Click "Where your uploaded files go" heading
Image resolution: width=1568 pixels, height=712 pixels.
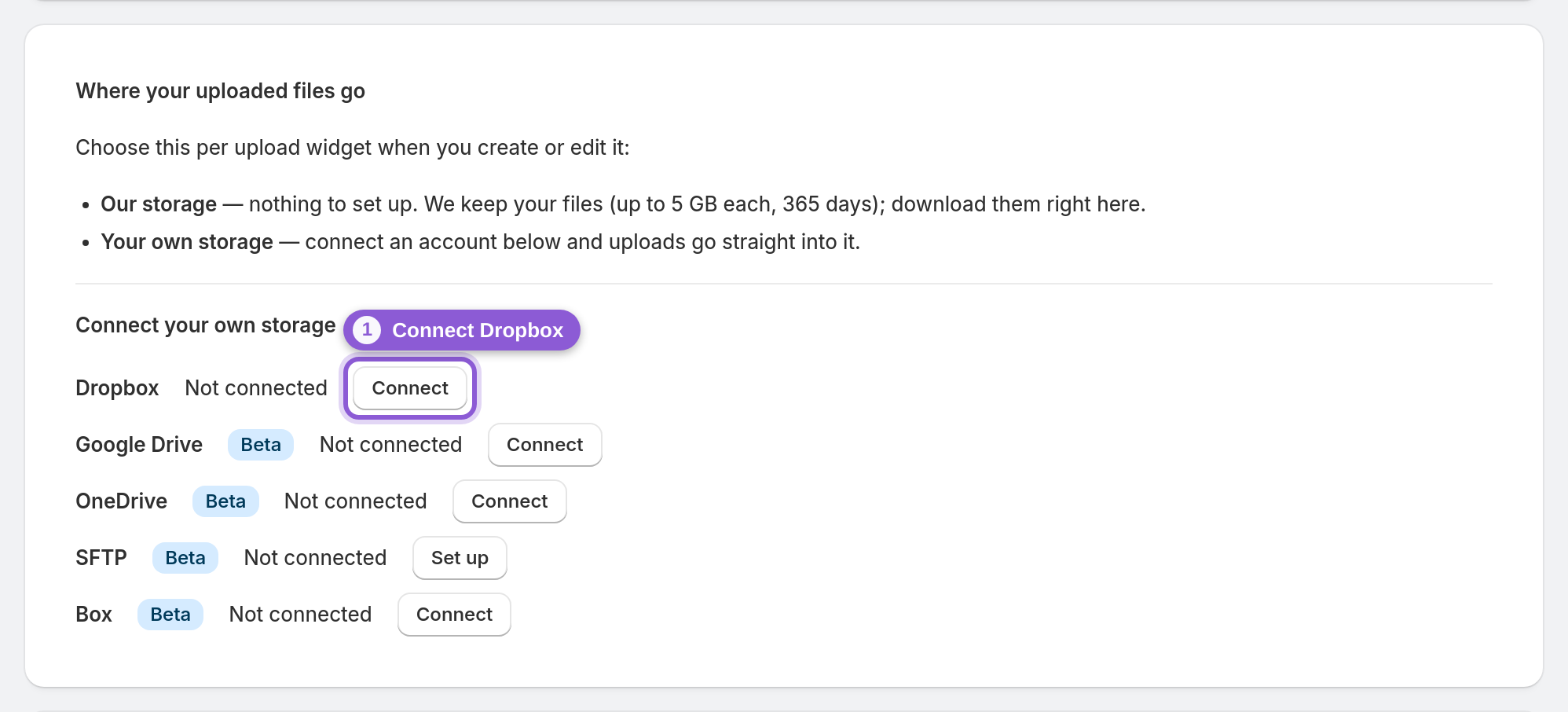[221, 92]
